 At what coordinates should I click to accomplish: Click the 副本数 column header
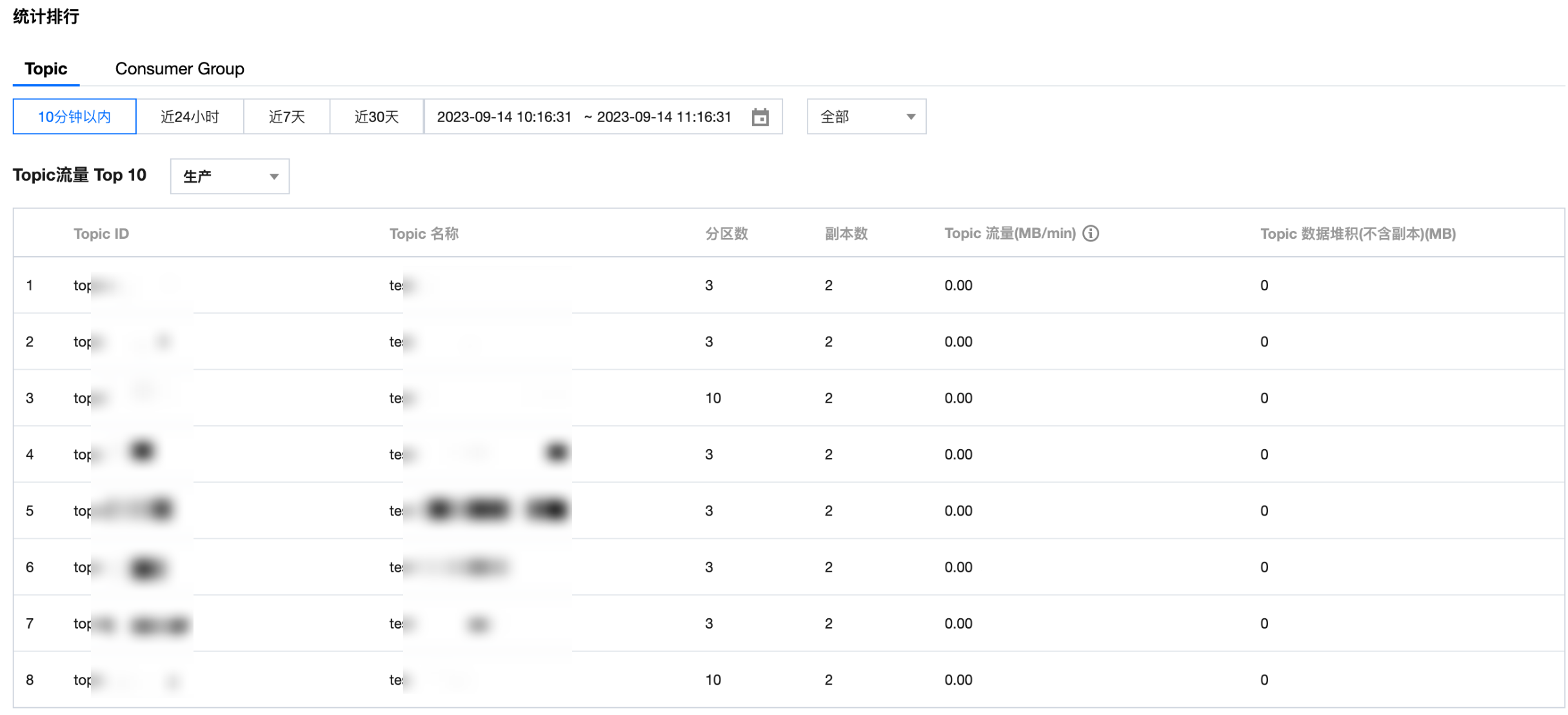click(x=846, y=234)
